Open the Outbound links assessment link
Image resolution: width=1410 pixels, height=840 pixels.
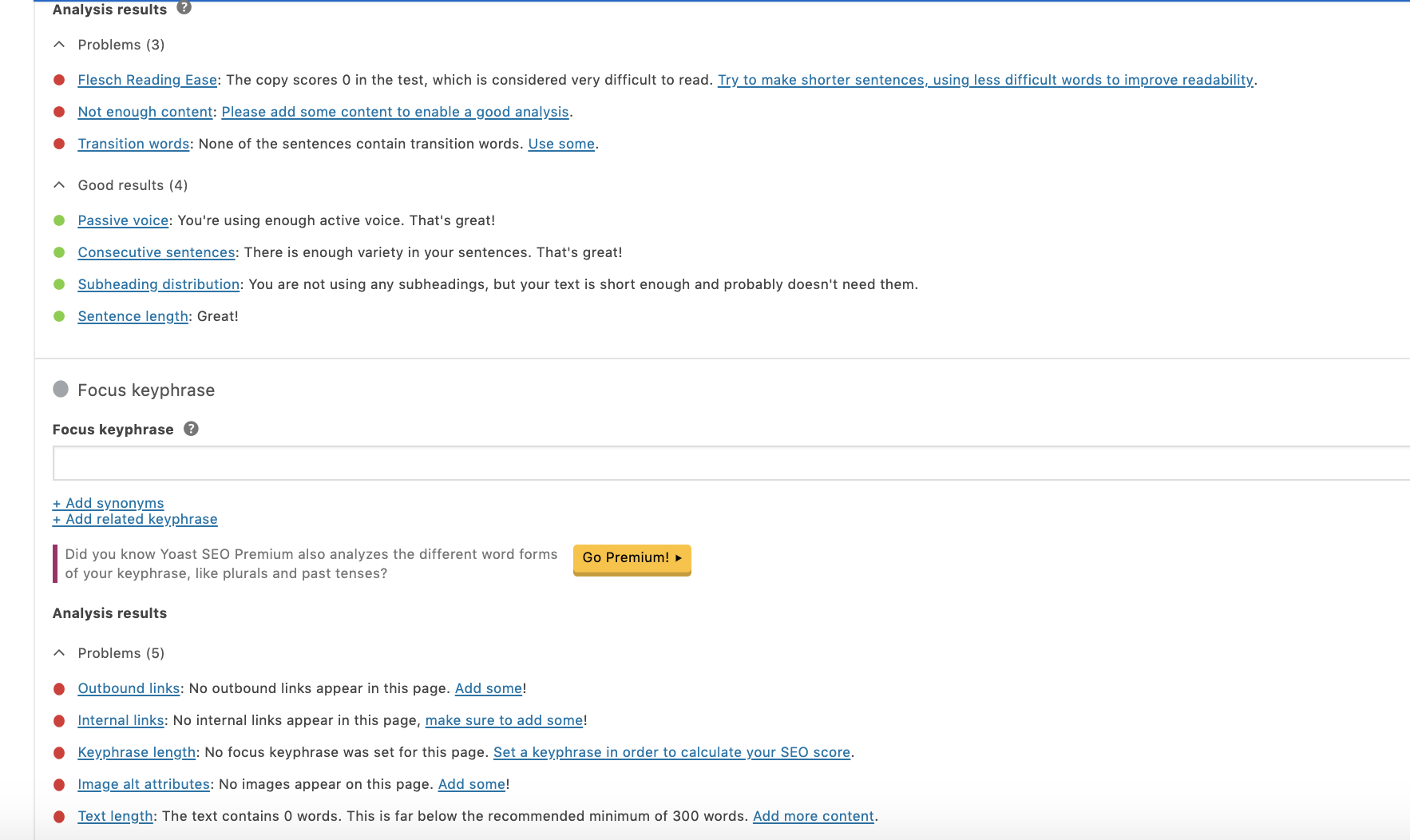click(129, 688)
